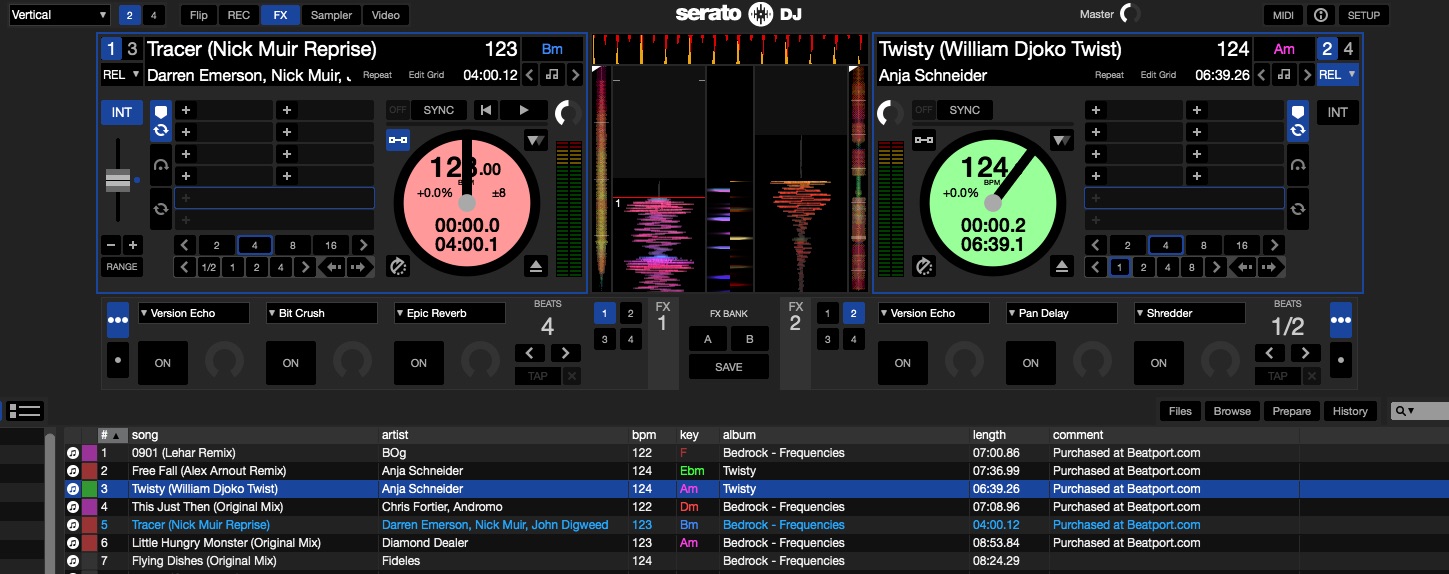Toggle right deck INT mode
This screenshot has height=574, width=1449.
[1338, 113]
